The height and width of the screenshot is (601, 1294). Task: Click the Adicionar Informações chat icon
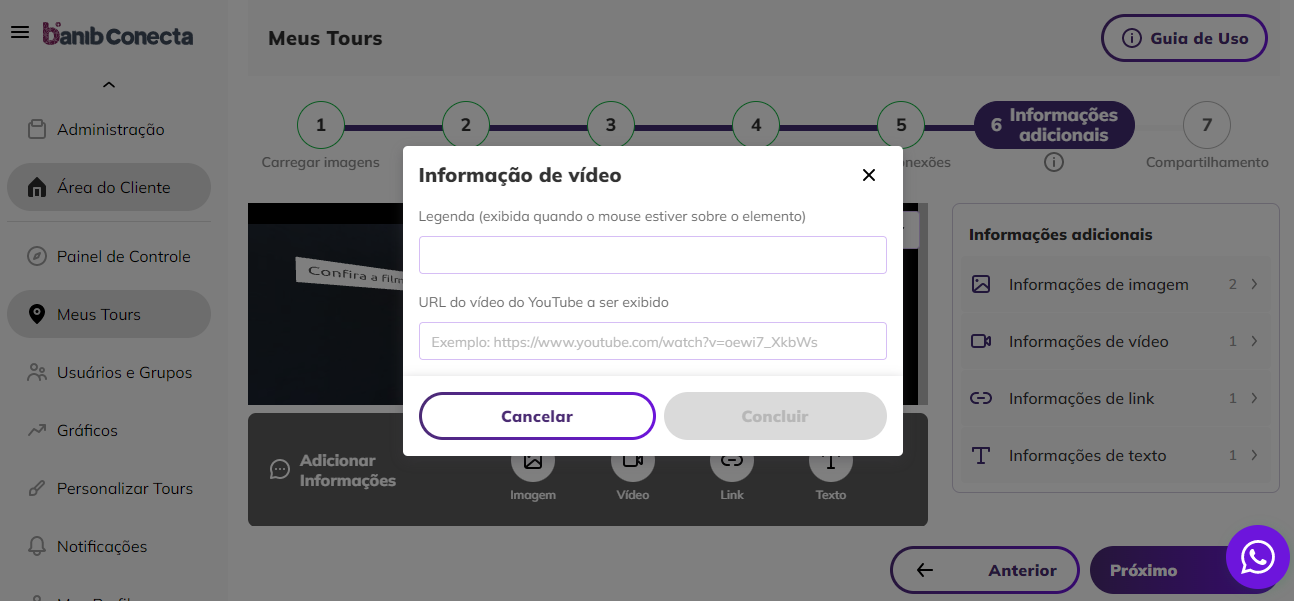(281, 470)
